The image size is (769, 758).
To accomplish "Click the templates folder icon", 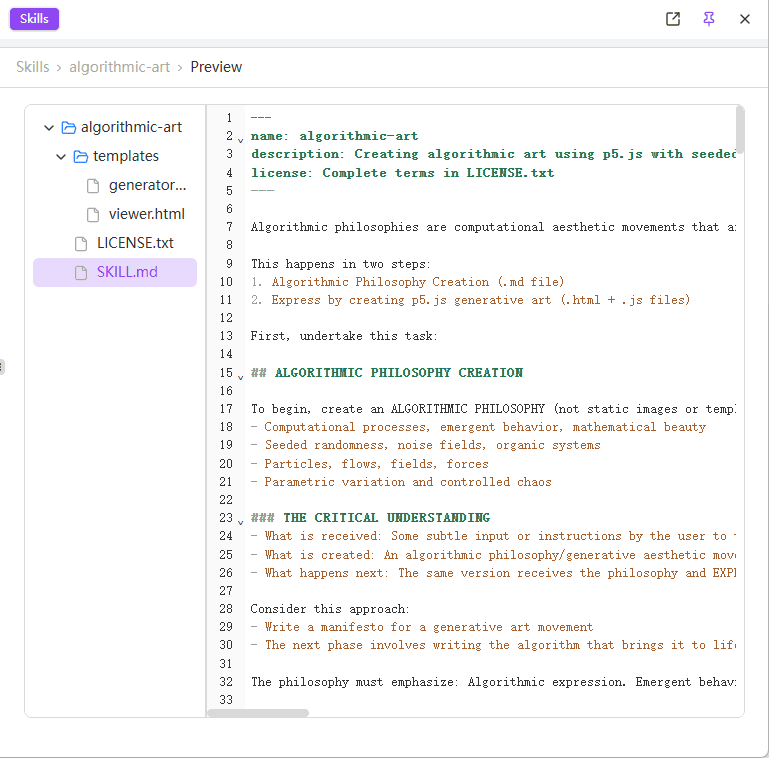I will 81,157.
